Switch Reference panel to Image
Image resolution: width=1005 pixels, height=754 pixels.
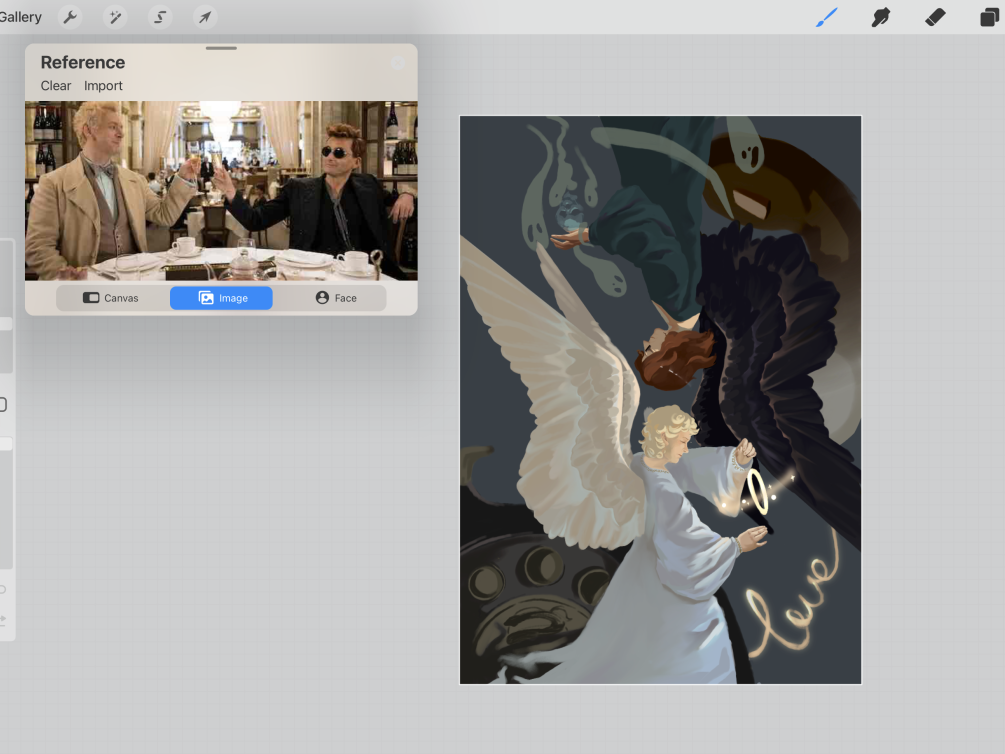(x=221, y=298)
